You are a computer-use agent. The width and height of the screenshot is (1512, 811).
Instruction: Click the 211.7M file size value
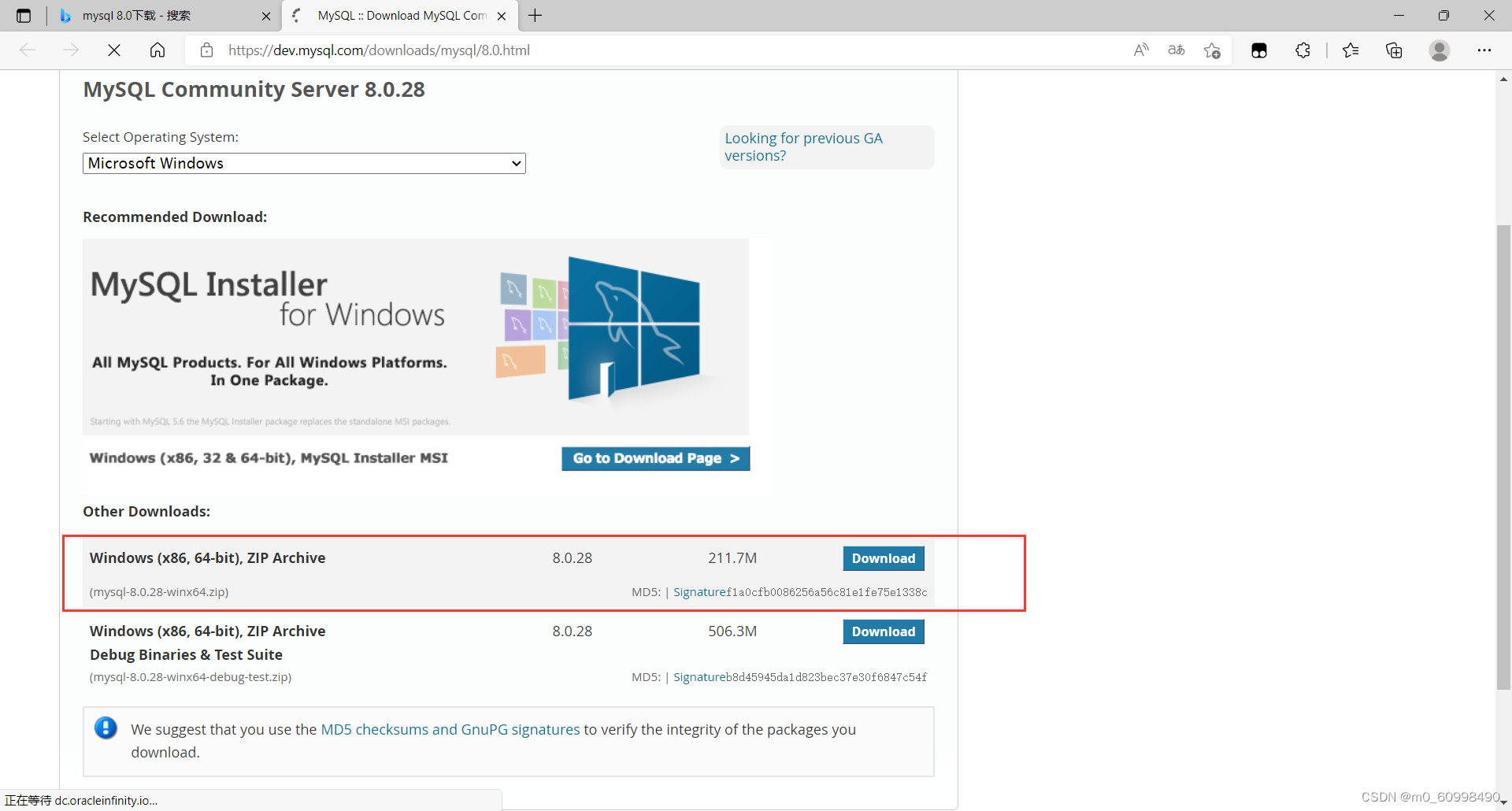pyautogui.click(x=732, y=558)
